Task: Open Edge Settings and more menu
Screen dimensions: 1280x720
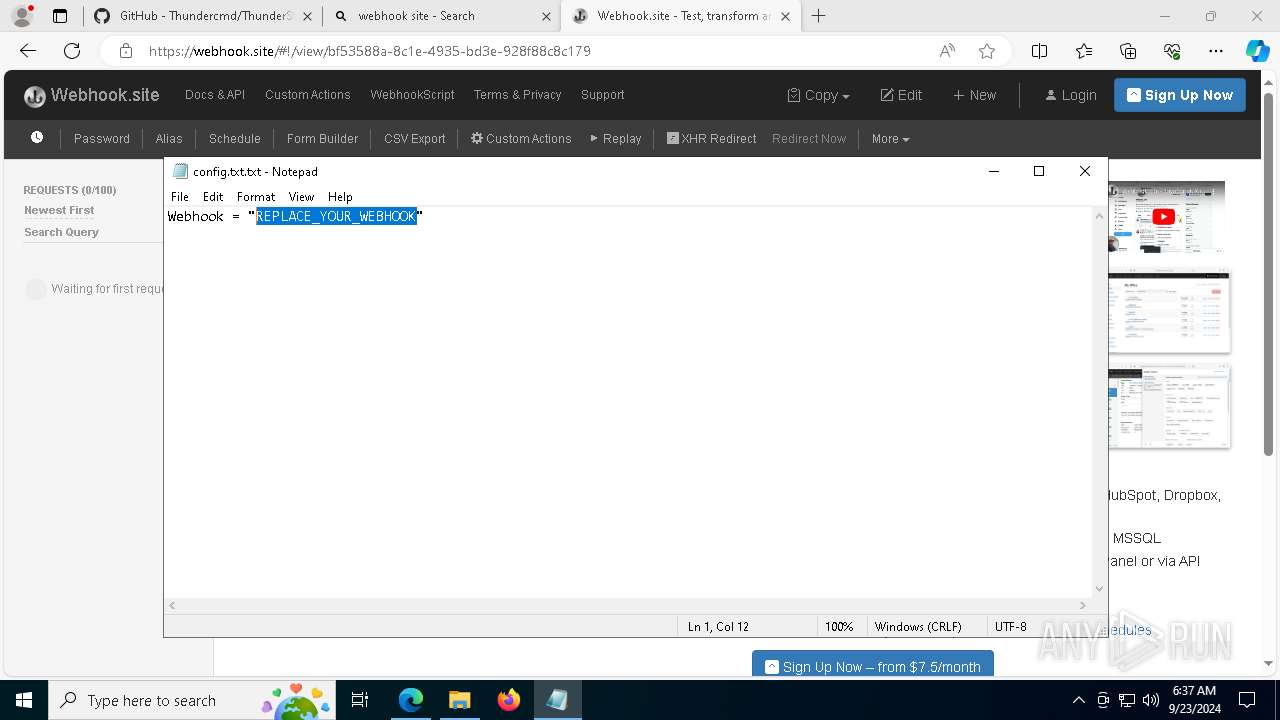Action: [1216, 51]
